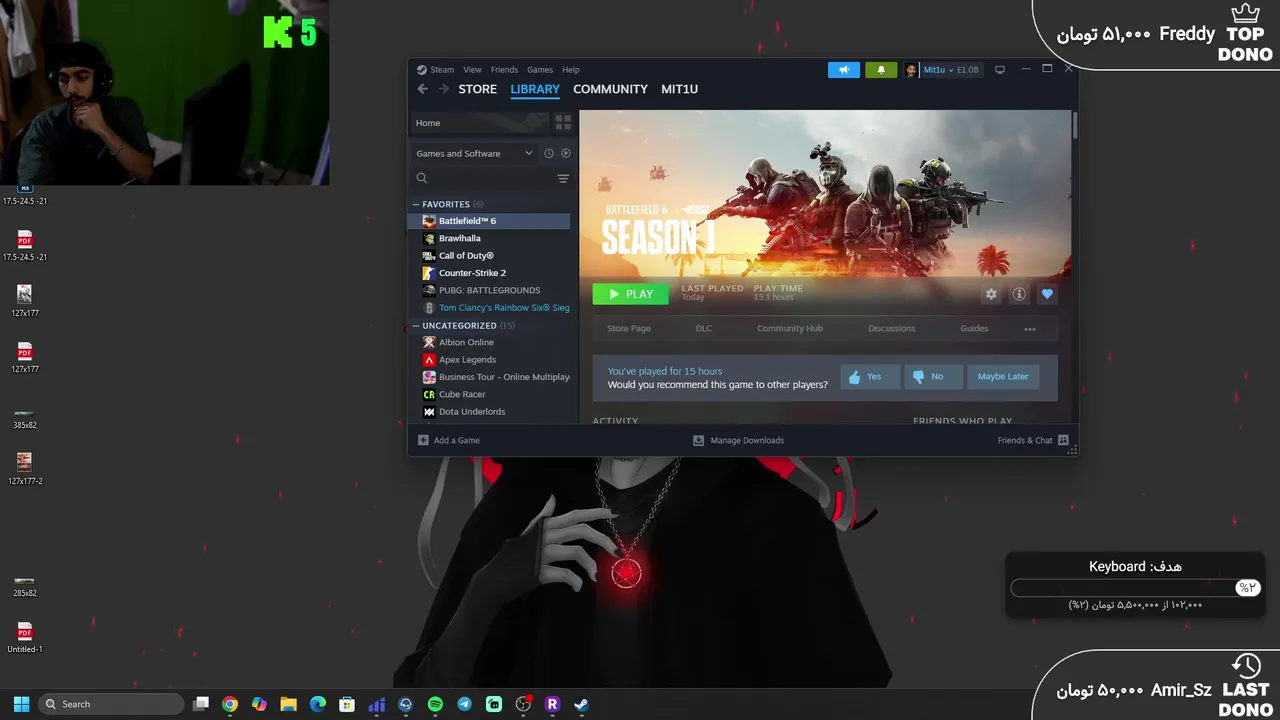Screen dimensions: 1280x720
Task: Switch to Big Picture mode icon
Action: [999, 70]
